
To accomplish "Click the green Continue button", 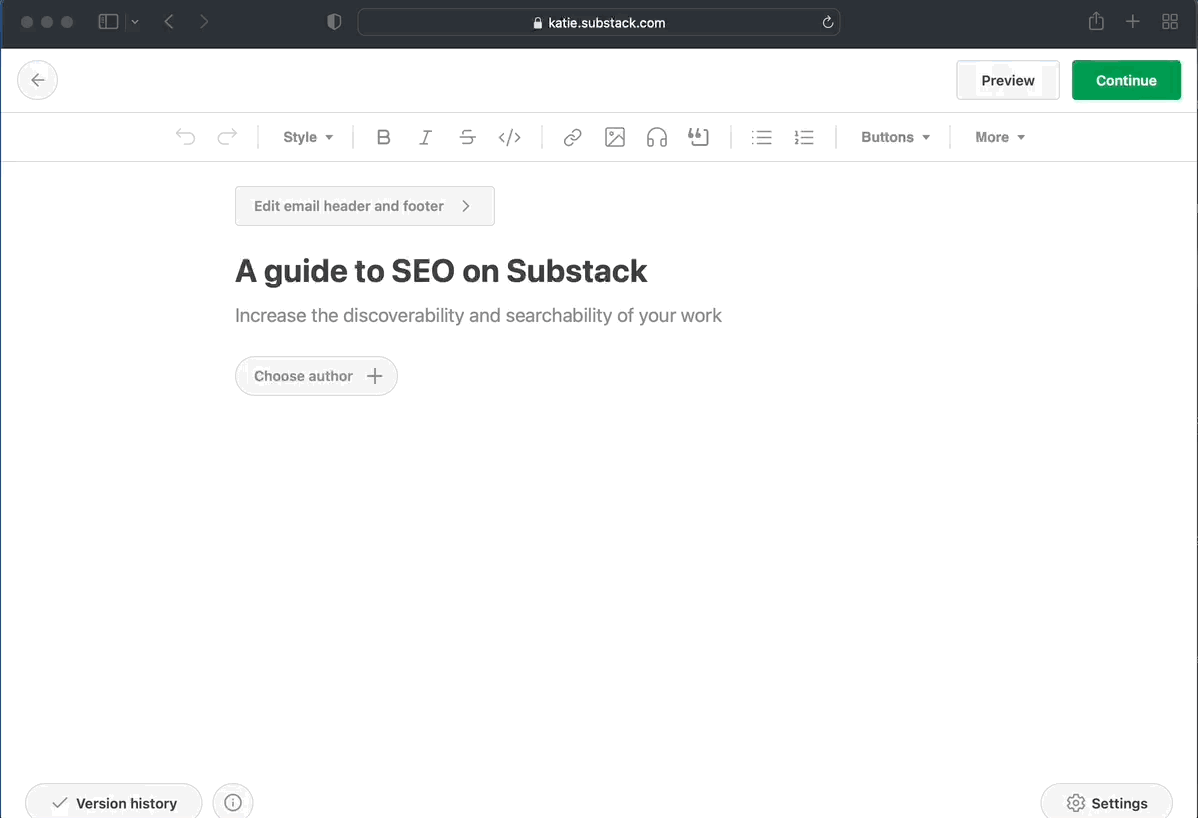I will point(1126,80).
